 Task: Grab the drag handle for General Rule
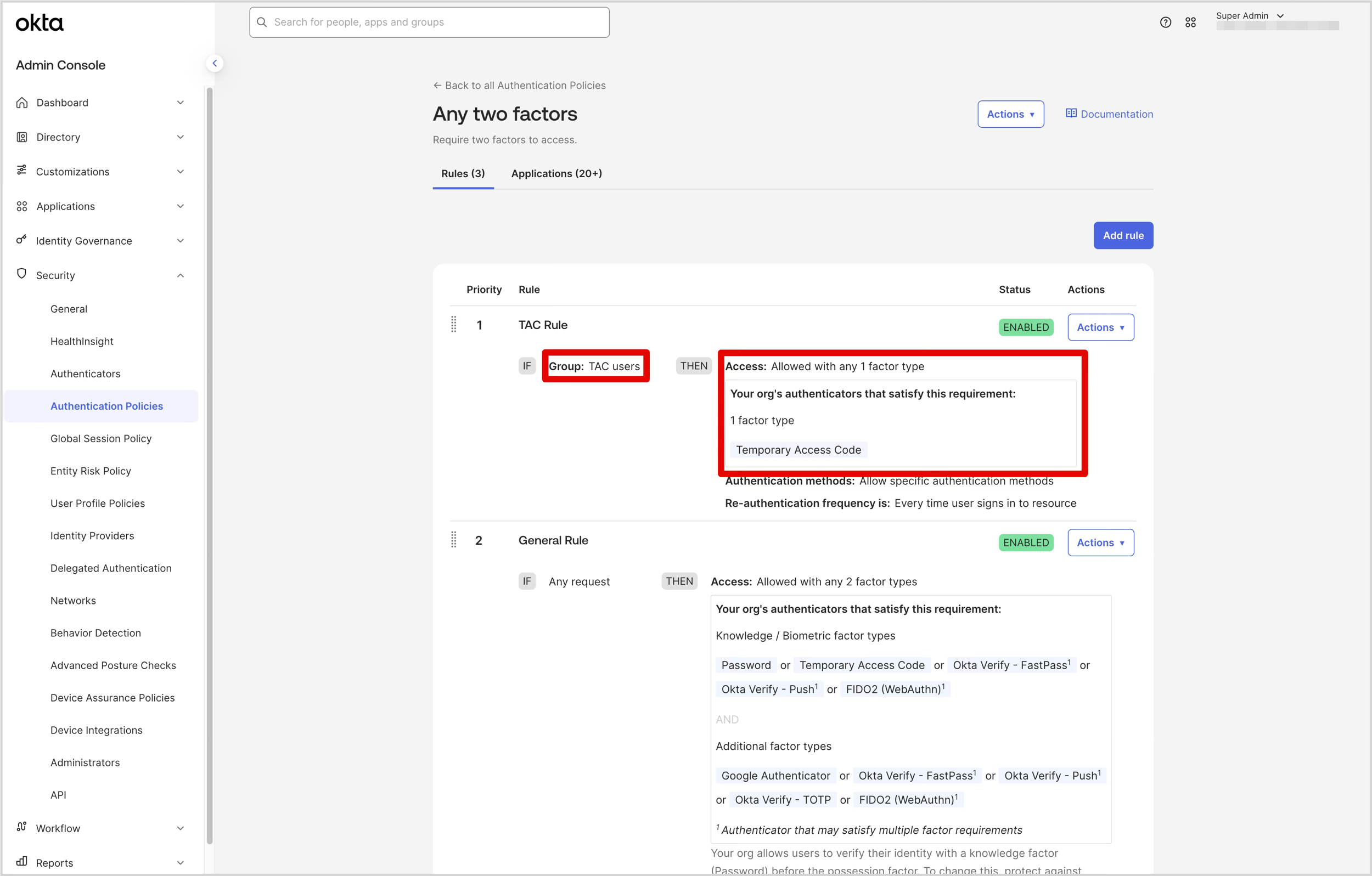coord(453,540)
